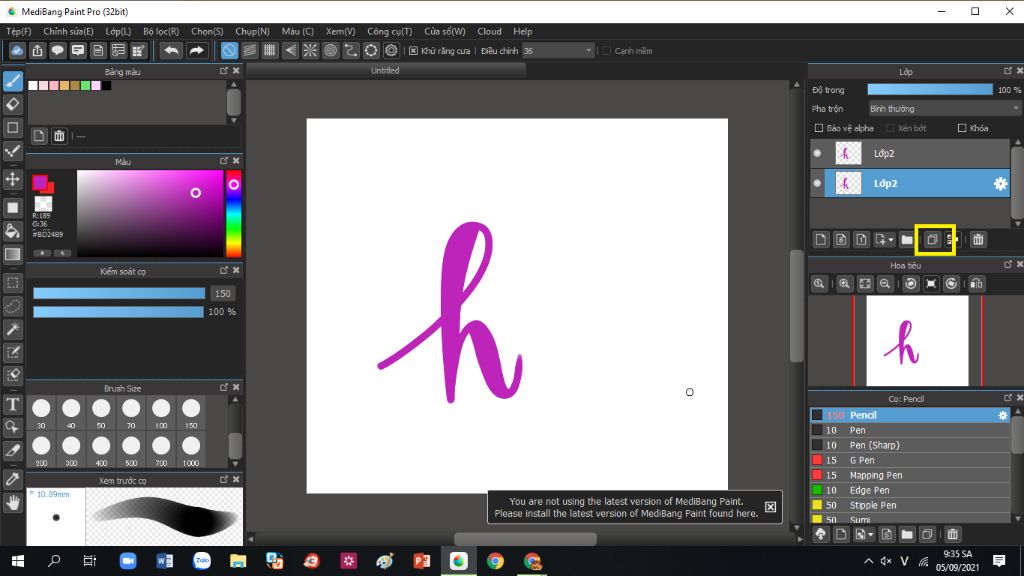Enable the Bảo vệ alpha checkbox
This screenshot has width=1024, height=576.
click(818, 128)
